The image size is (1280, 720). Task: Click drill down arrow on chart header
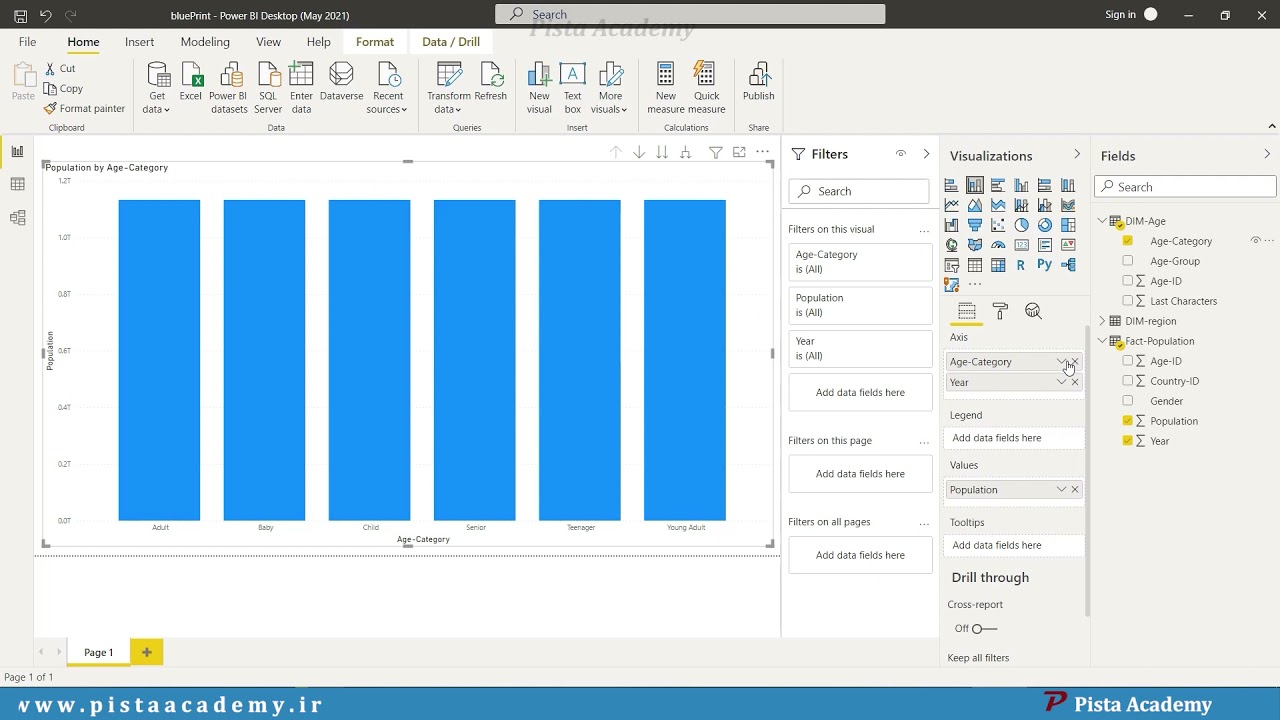[x=639, y=152]
